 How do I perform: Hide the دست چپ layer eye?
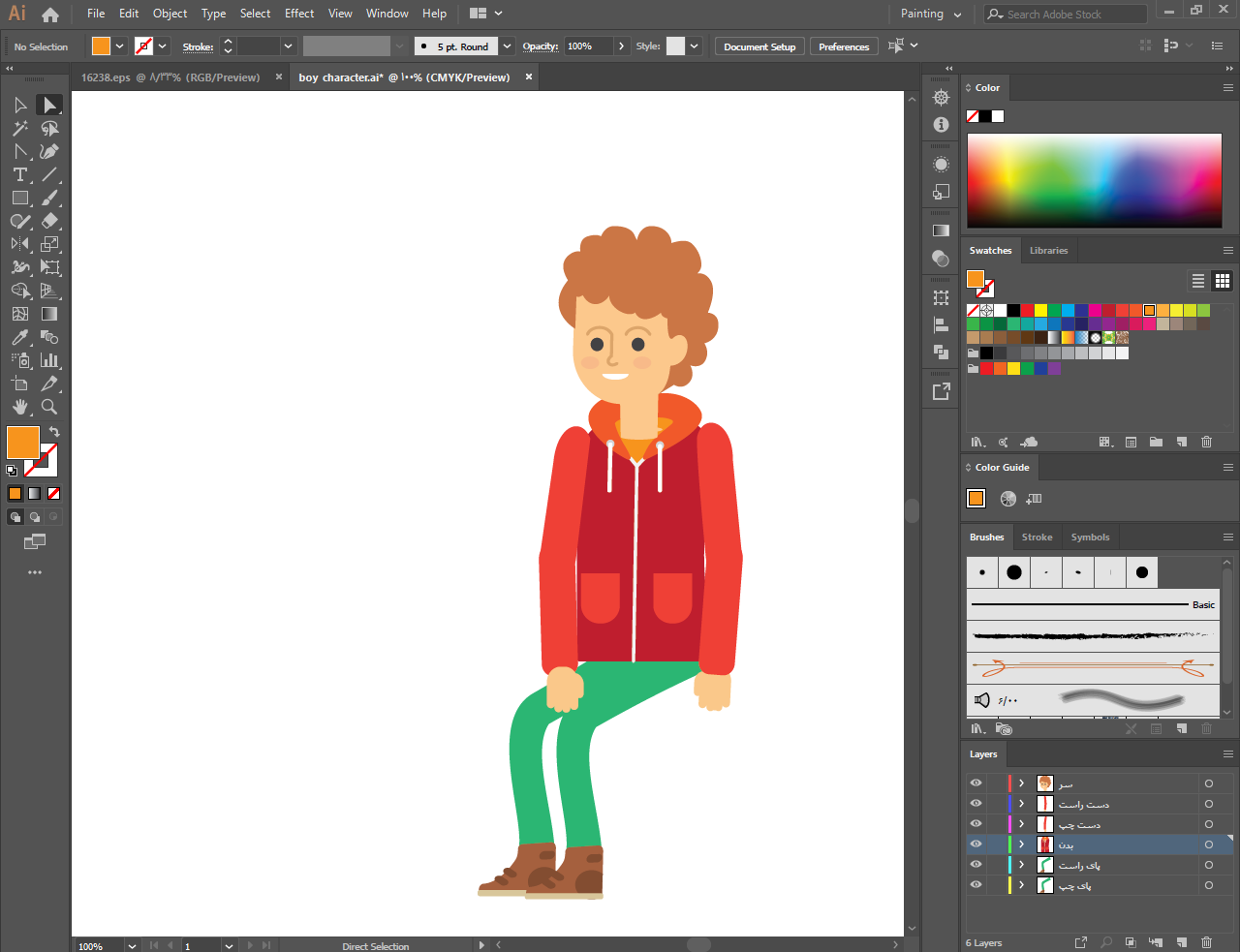coord(976,824)
